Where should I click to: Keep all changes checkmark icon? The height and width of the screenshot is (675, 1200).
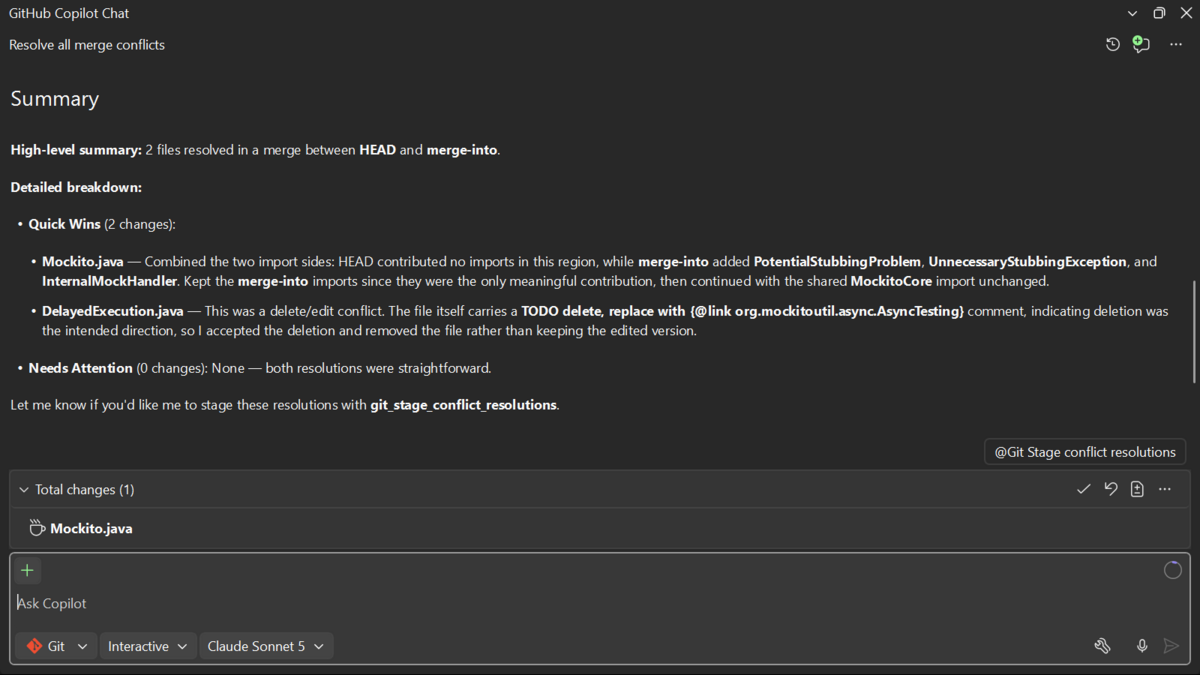[1083, 489]
